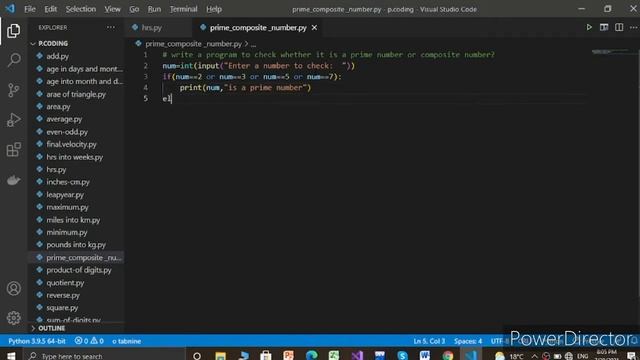Open the Terminal menu
640x360 pixels.
pos(183,9)
